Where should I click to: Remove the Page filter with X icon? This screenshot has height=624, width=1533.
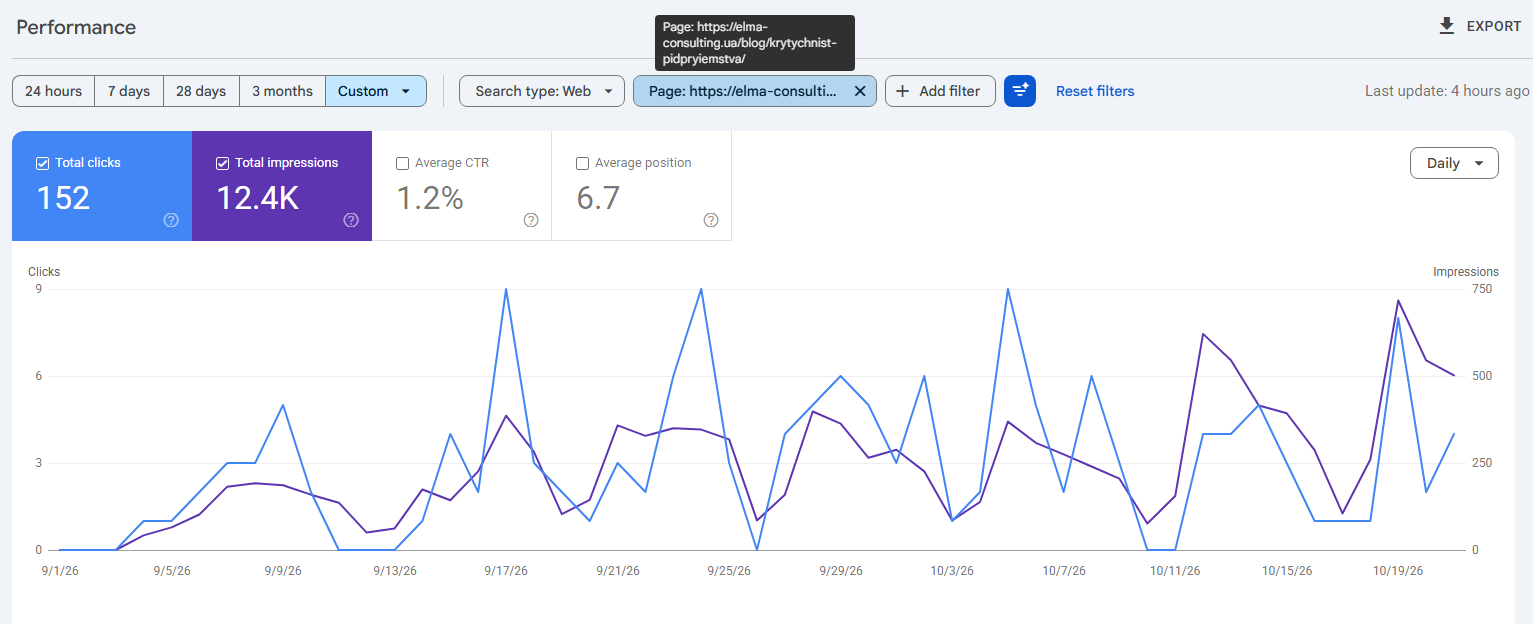[x=859, y=91]
